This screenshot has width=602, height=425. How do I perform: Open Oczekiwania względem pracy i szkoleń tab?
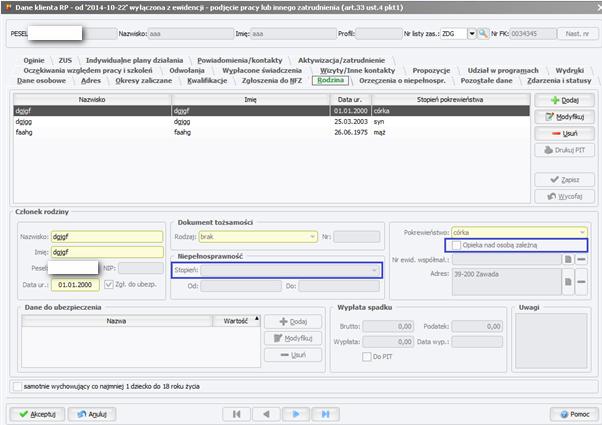[x=88, y=71]
